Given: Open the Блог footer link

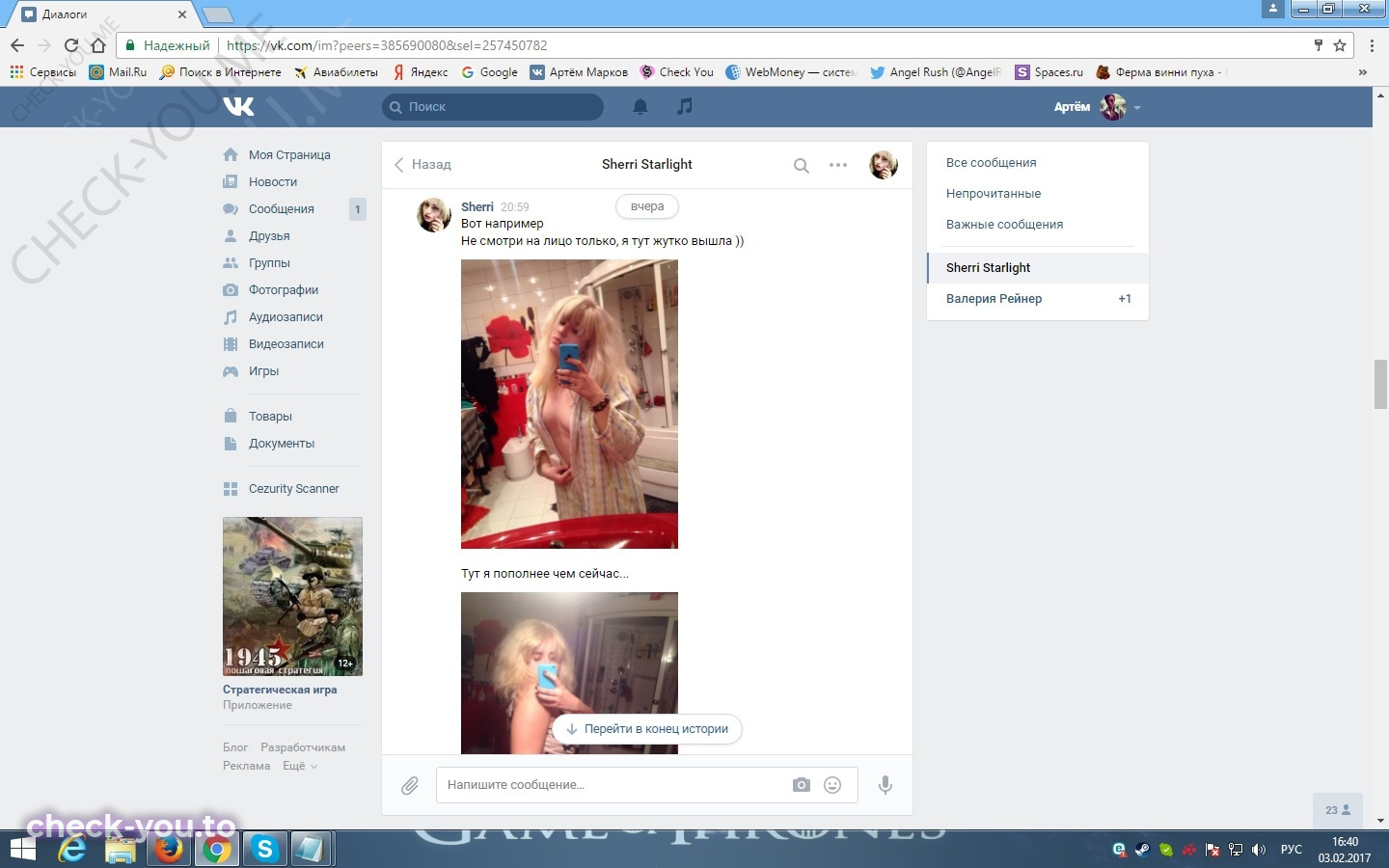Looking at the screenshot, I should pyautogui.click(x=235, y=747).
